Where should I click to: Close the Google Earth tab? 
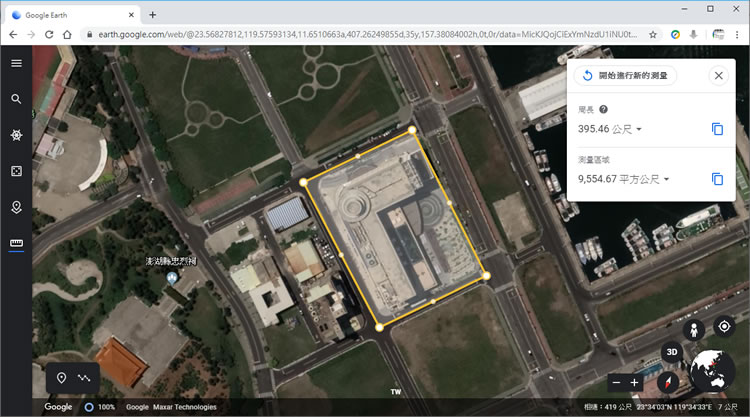[131, 15]
